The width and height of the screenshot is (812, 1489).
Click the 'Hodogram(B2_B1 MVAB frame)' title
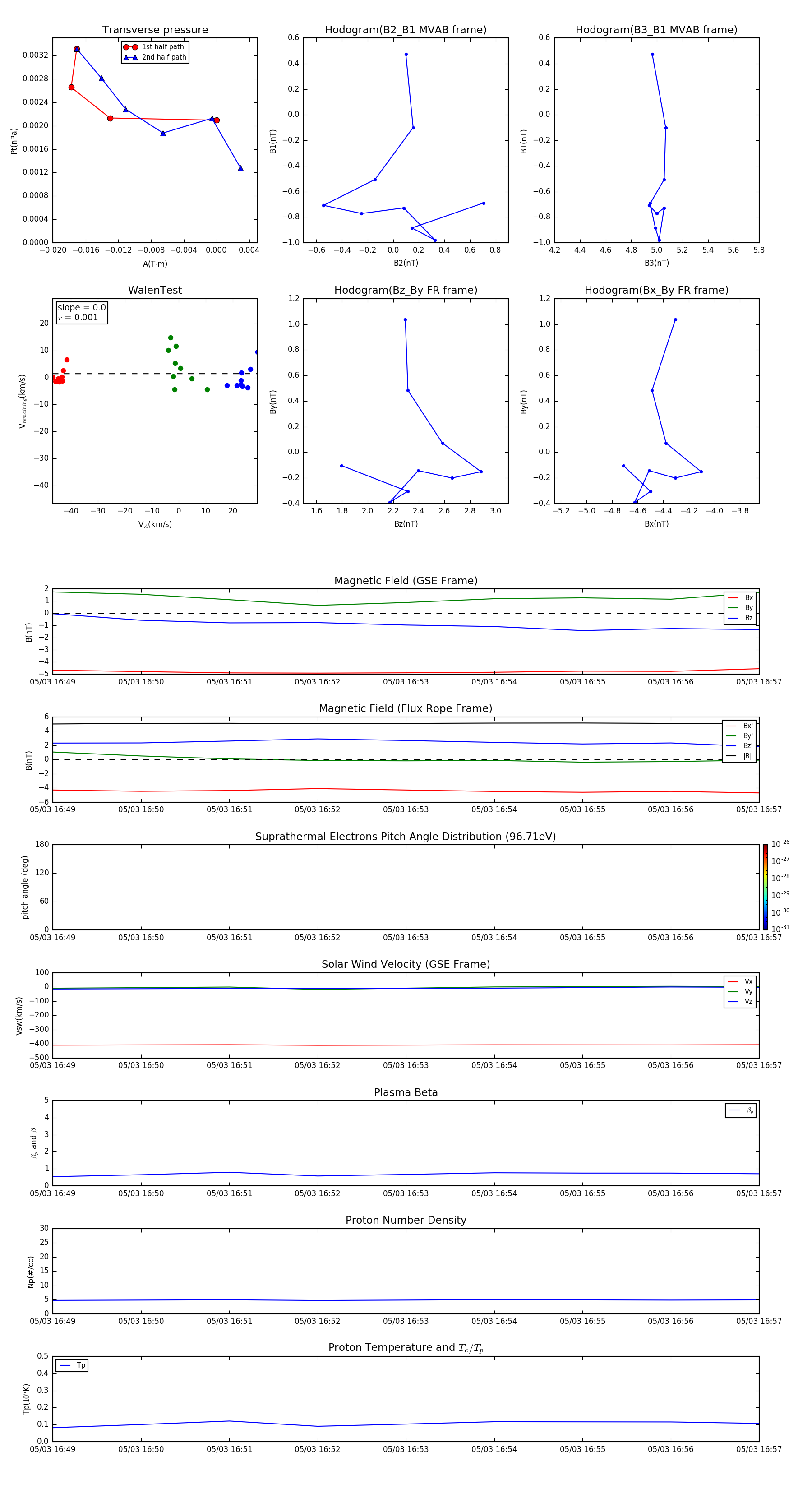click(406, 29)
